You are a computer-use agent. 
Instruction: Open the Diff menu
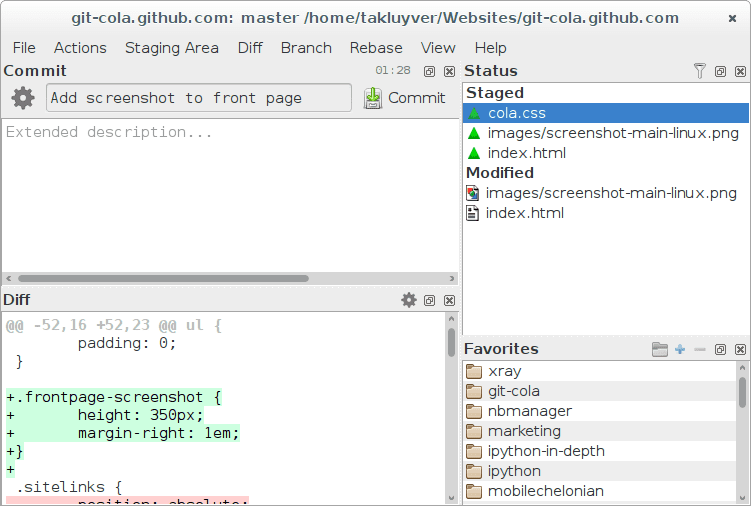250,48
